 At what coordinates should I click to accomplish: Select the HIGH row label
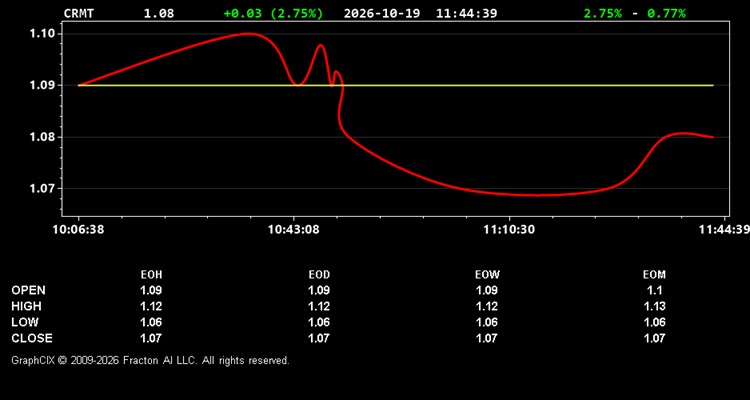pos(26,306)
